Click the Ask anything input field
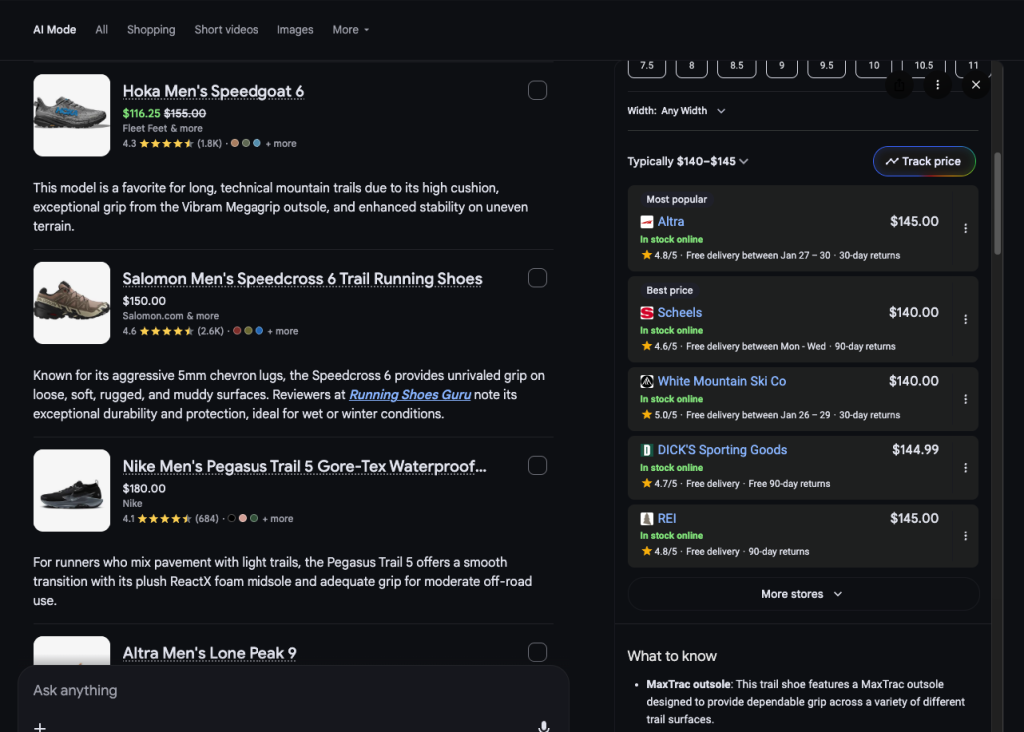 (293, 691)
